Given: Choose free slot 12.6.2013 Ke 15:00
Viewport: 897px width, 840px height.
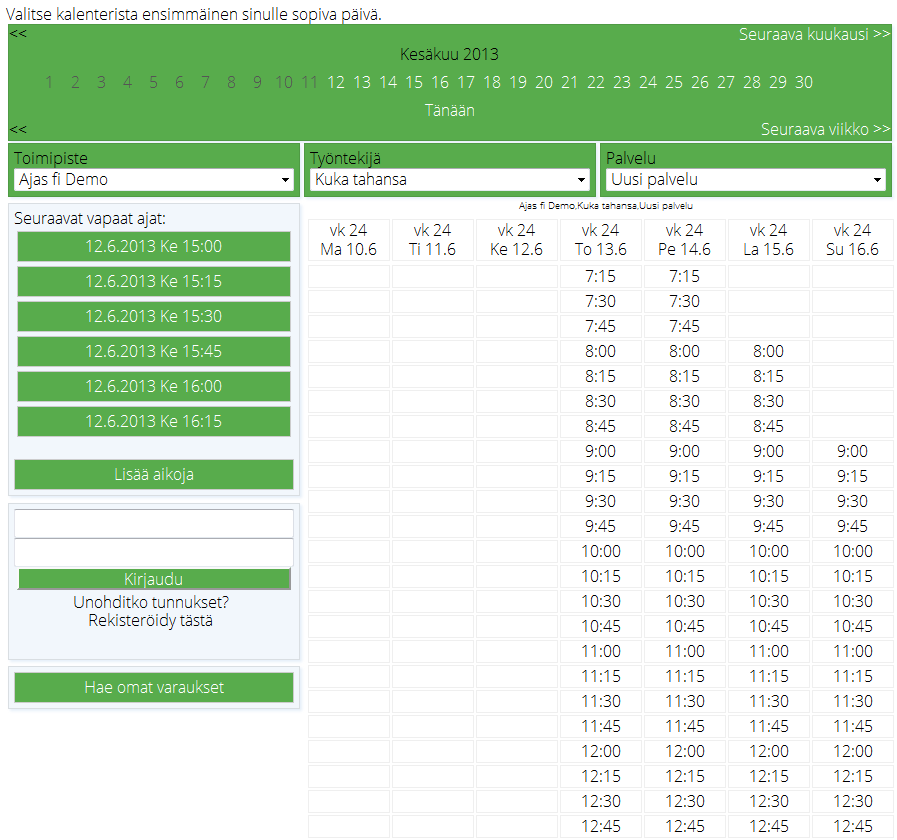Looking at the screenshot, I should 154,246.
